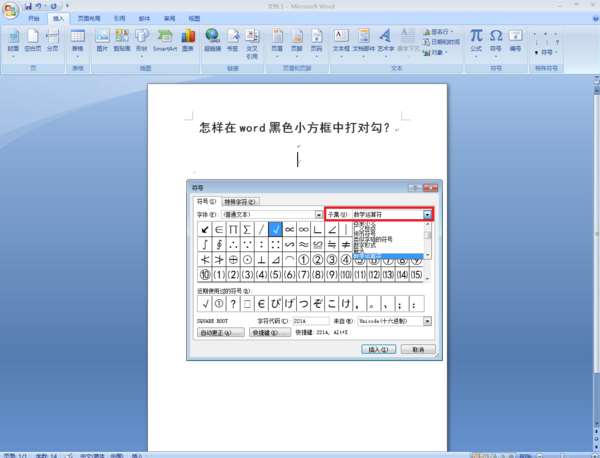Image resolution: width=600 pixels, height=458 pixels.
Task: Open the Page Layout (页面布局) tab
Action: tap(89, 18)
